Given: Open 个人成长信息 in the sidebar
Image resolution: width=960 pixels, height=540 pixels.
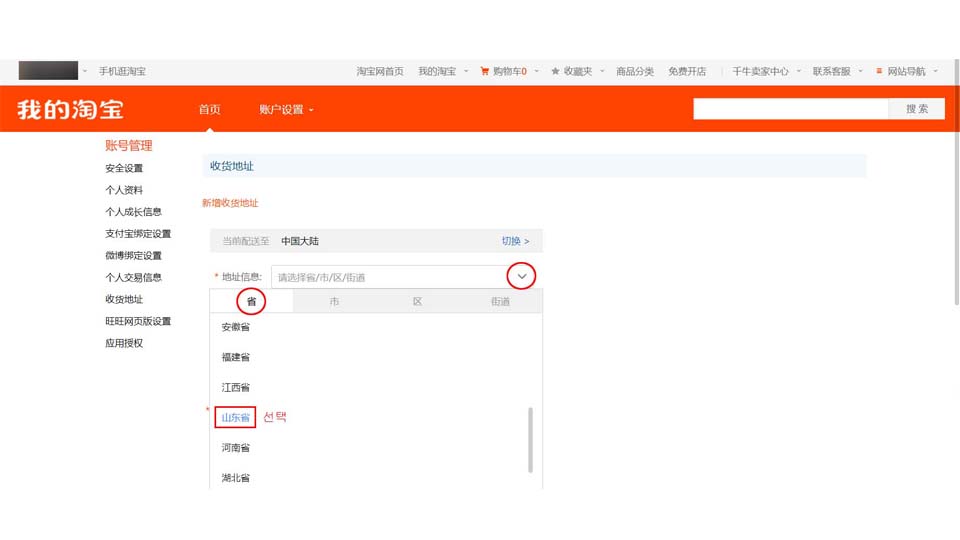Looking at the screenshot, I should (133, 212).
